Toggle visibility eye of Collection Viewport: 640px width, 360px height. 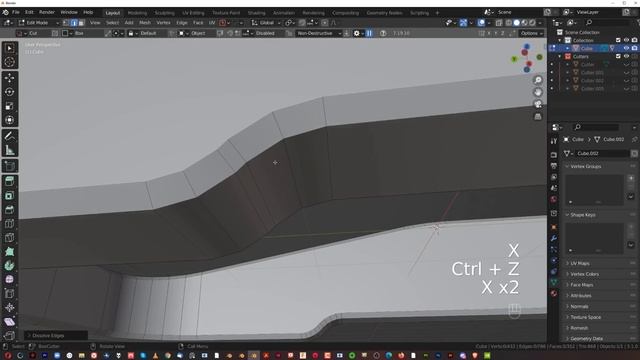click(626, 40)
